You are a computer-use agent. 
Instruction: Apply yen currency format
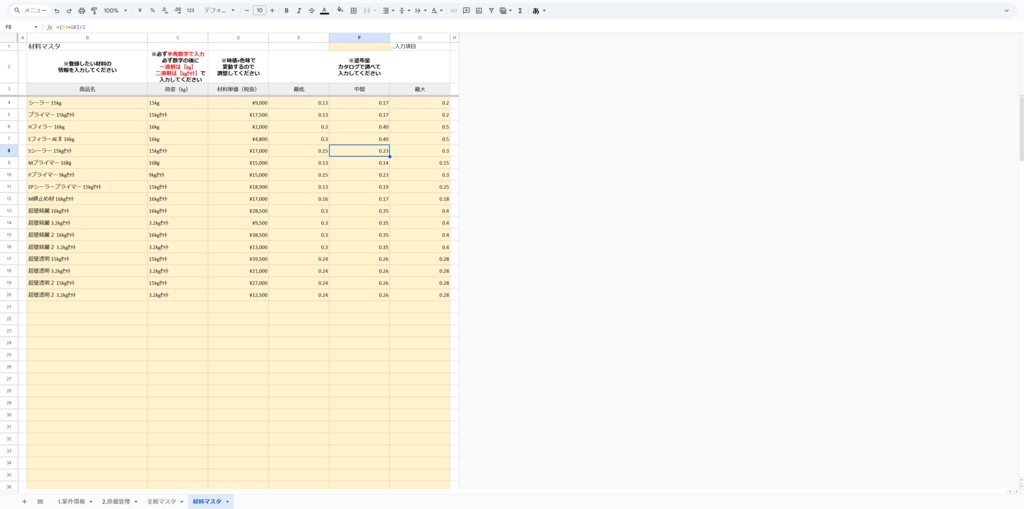(x=140, y=10)
